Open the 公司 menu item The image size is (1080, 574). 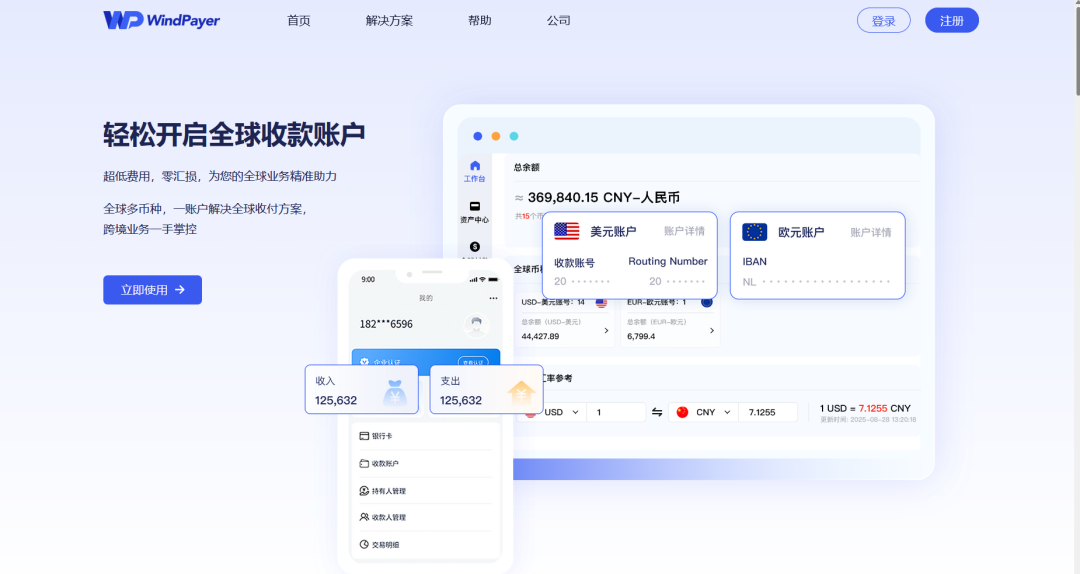559,21
